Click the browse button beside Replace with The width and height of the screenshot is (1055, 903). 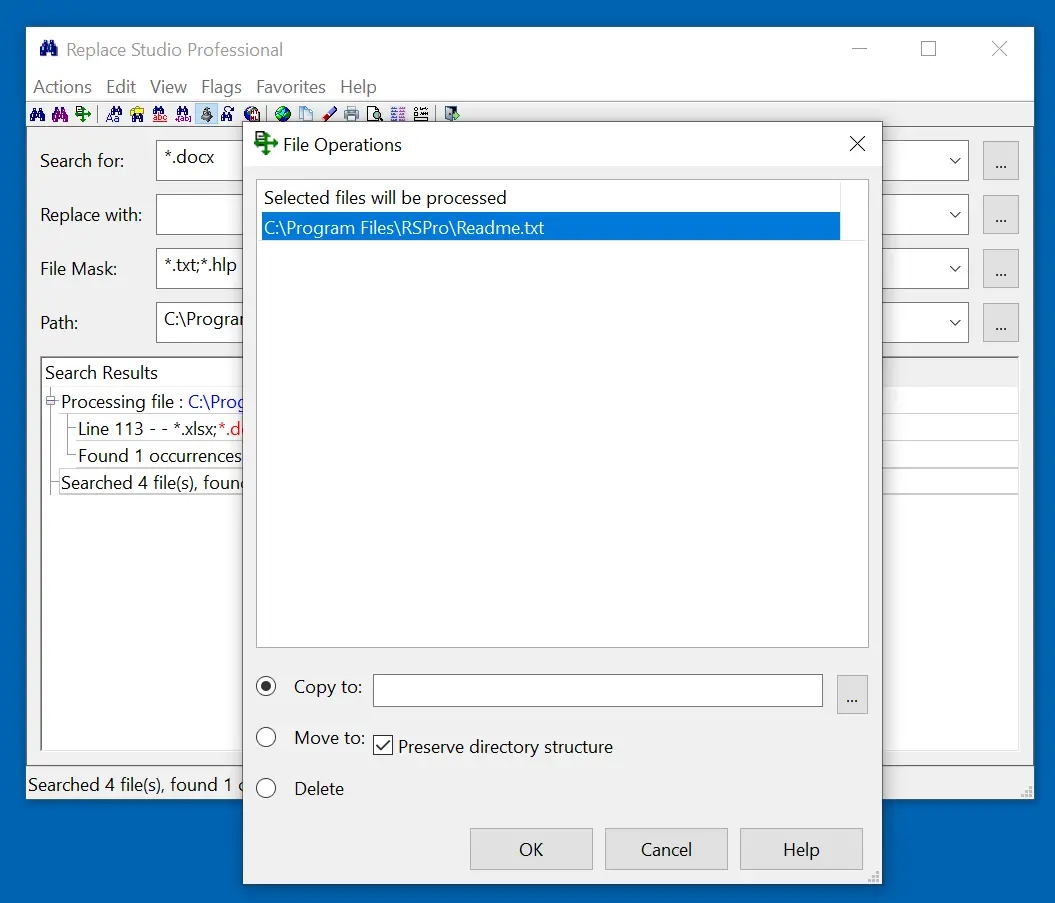point(1001,215)
